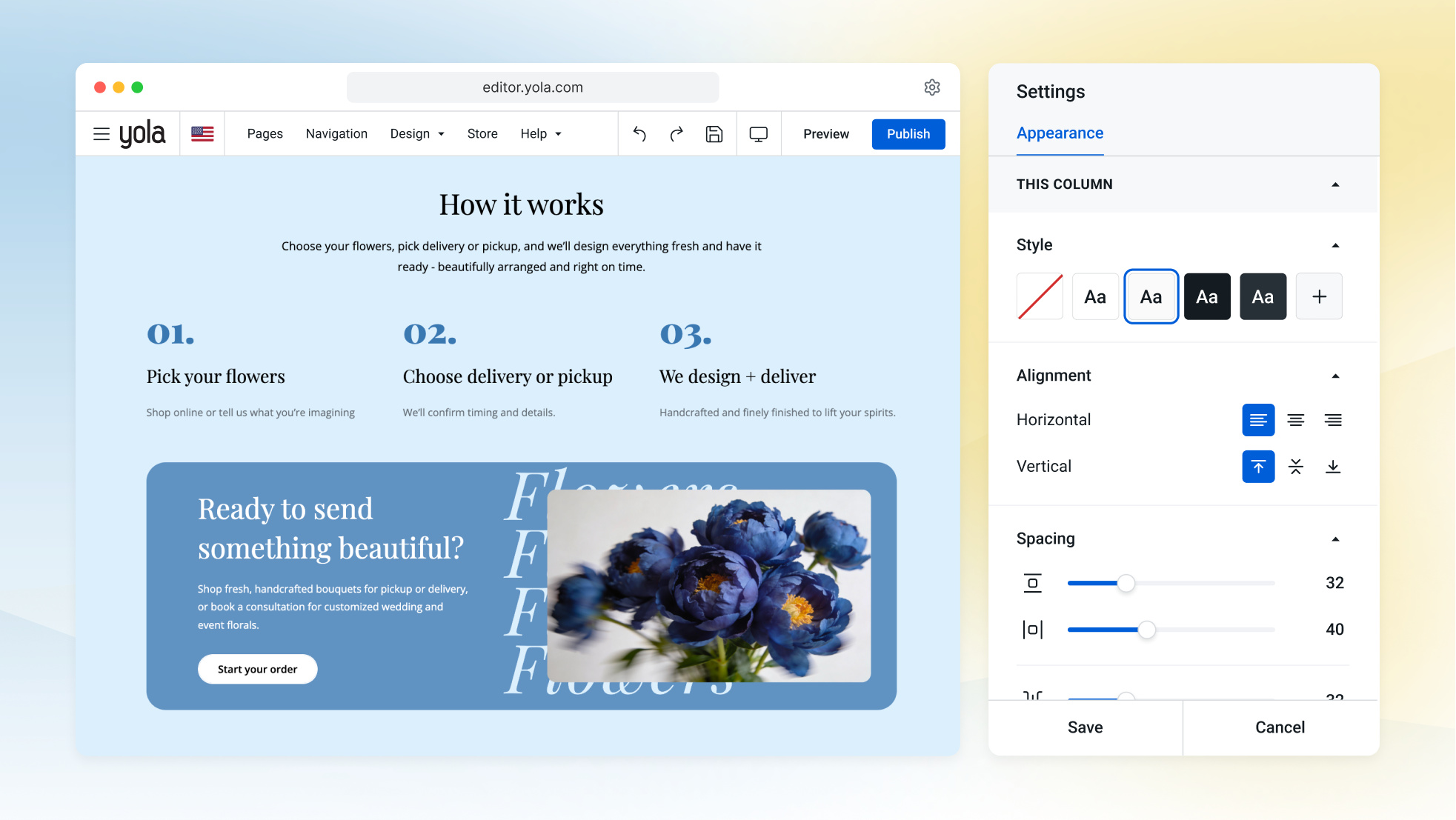
Task: Set vertical alignment to bottom
Action: coord(1333,467)
